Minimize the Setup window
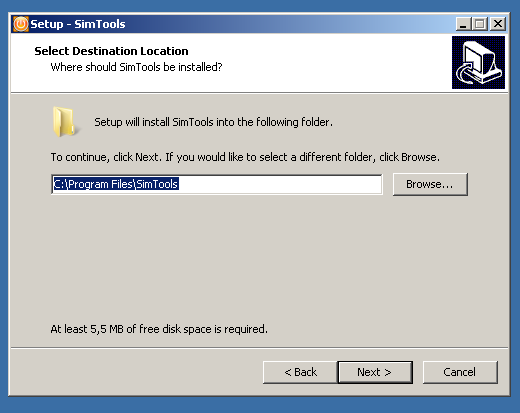Screen dimensions: 520x413 [463, 24]
